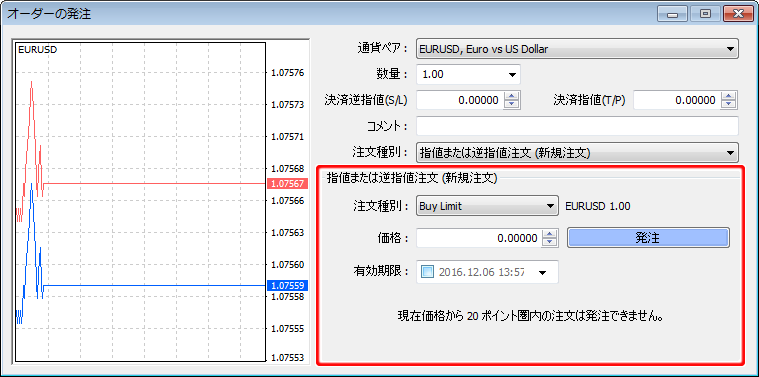Decrease 価格 with the down arrow
The width and height of the screenshot is (759, 377).
[549, 242]
